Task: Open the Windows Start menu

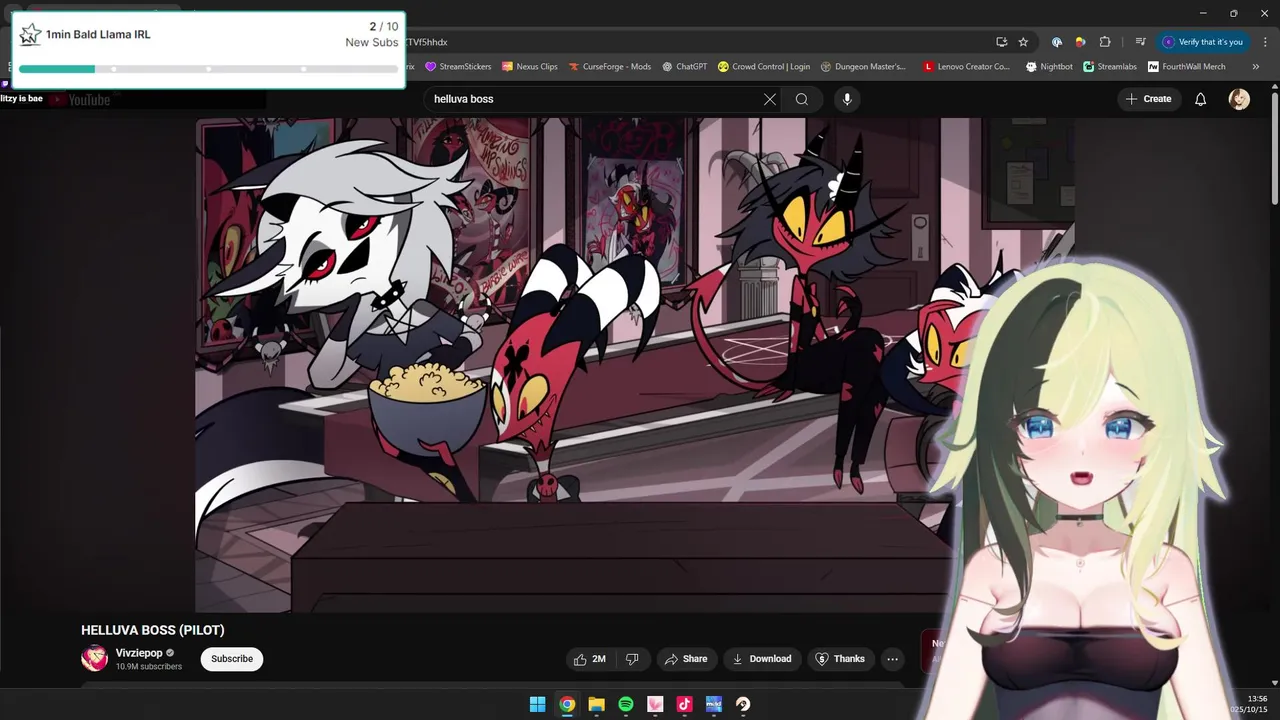Action: pos(537,704)
